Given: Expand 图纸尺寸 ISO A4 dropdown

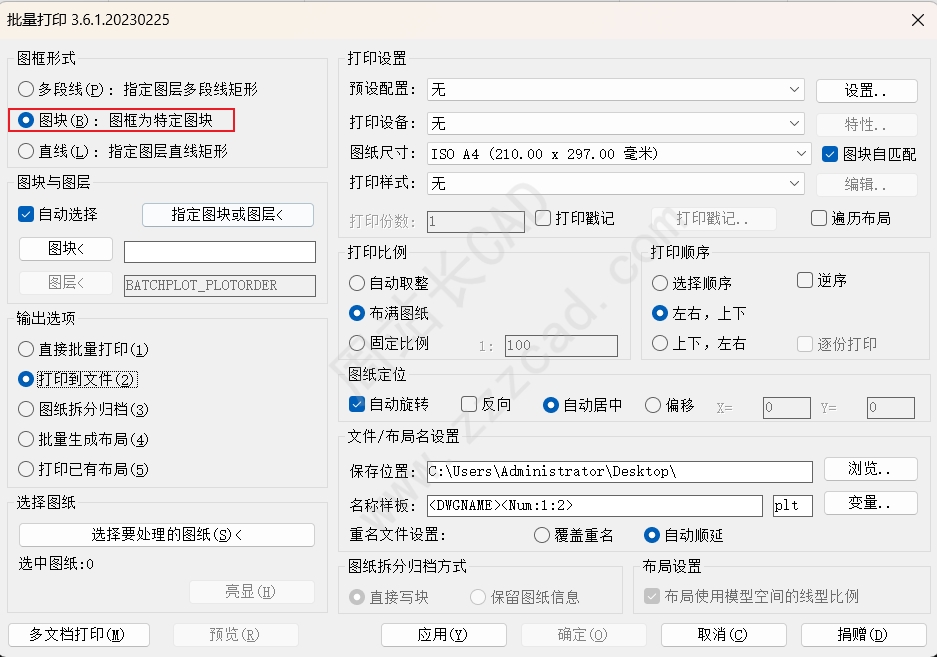Looking at the screenshot, I should 618,154.
